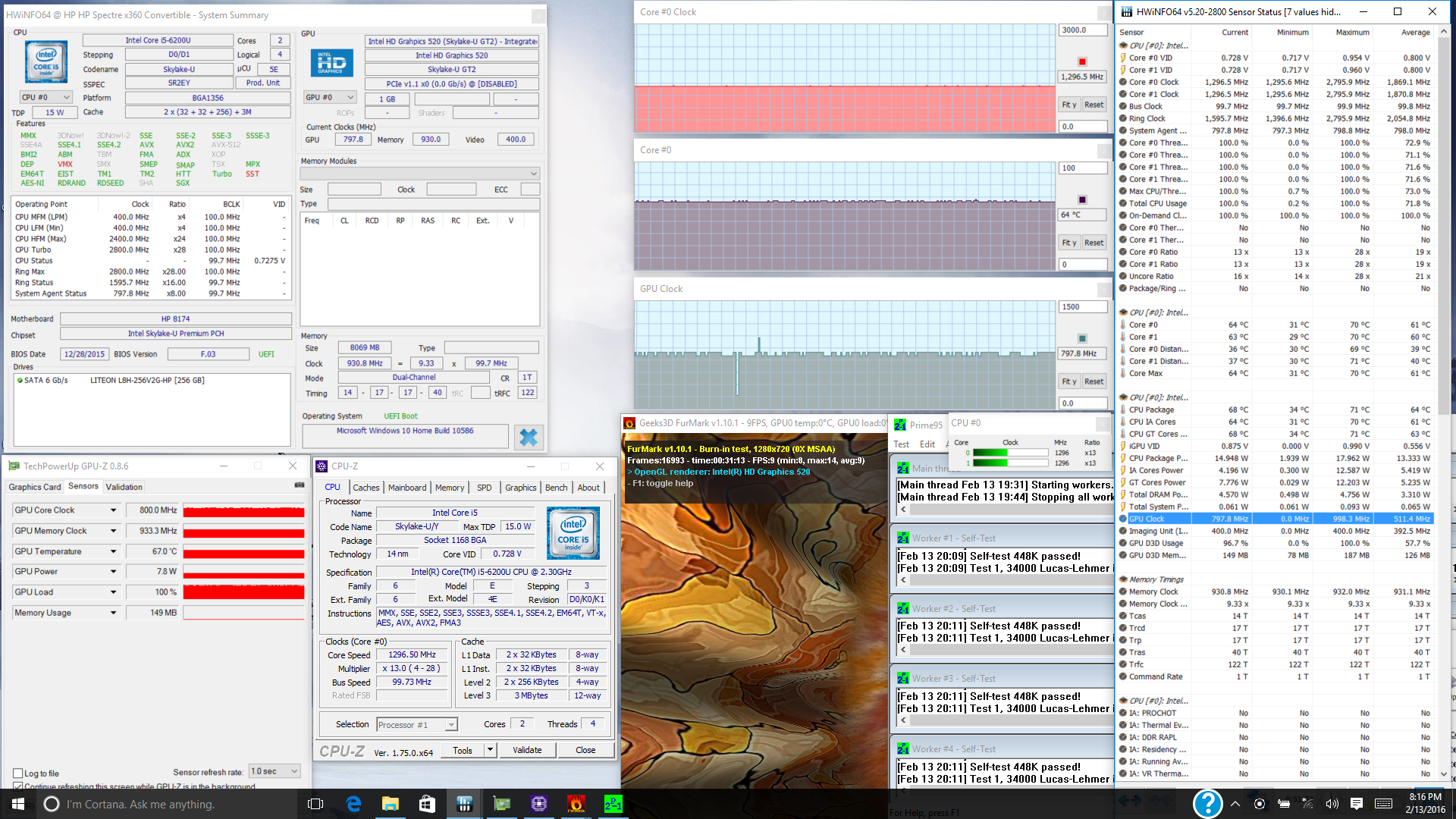1456x819 pixels.
Task: Click the Prime95 Worker #1 window icon
Action: [903, 538]
